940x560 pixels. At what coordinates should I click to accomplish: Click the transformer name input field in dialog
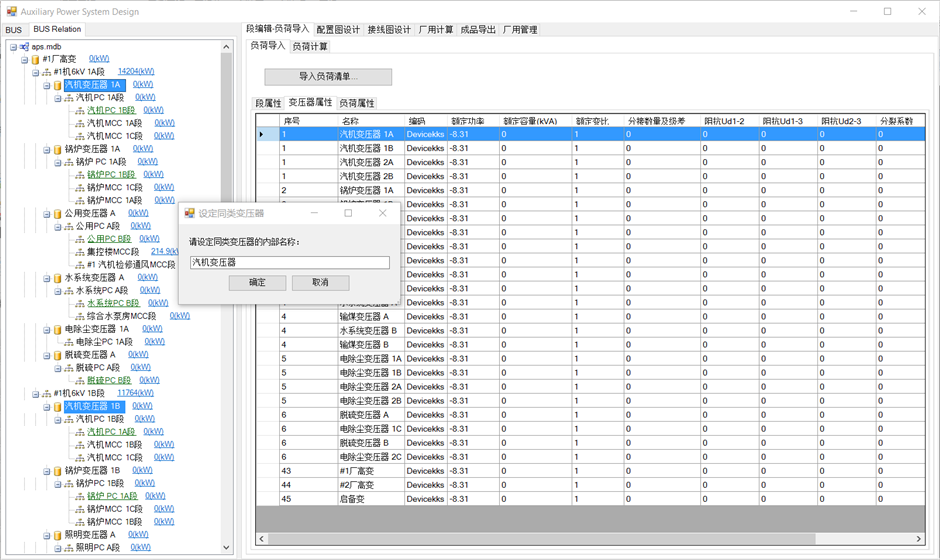tap(290, 263)
